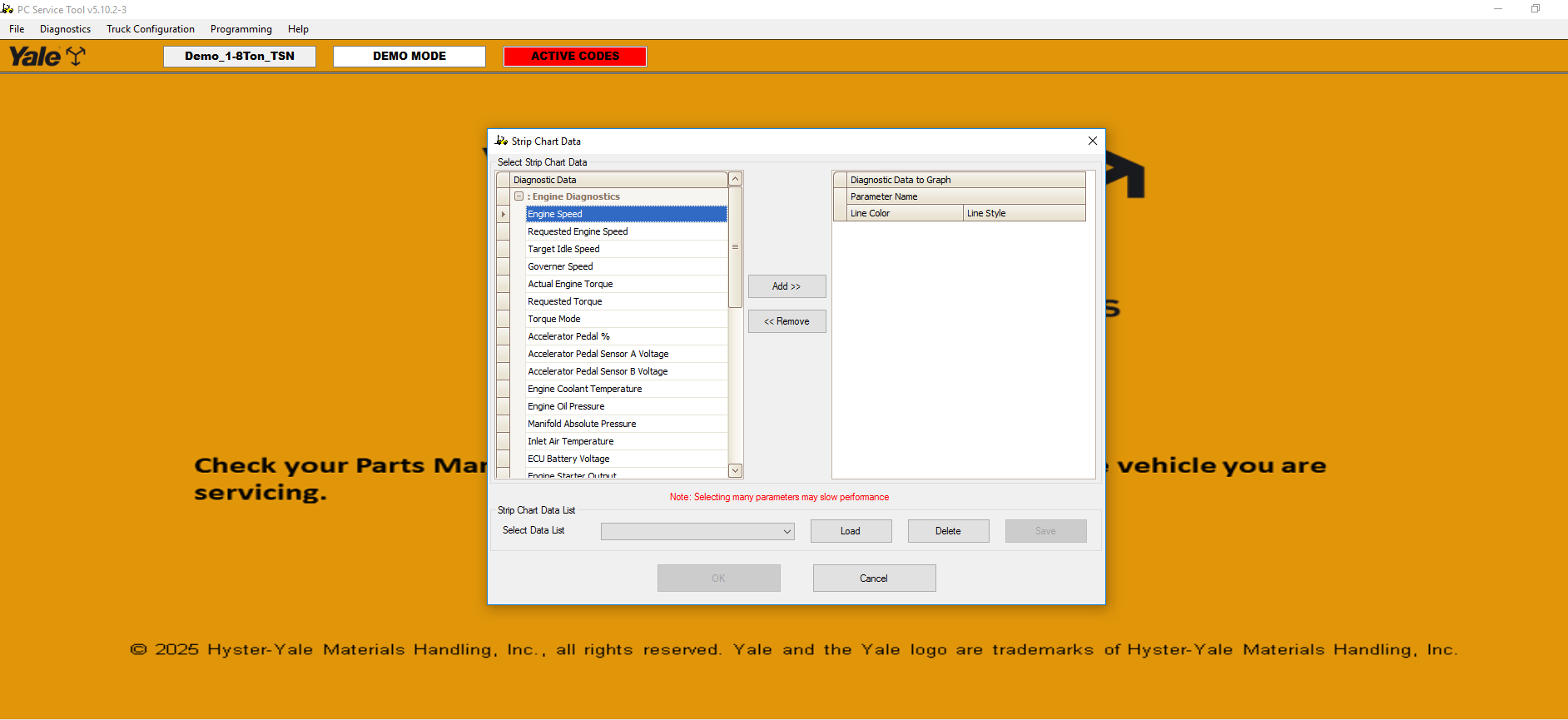
Task: Collapse the Engine Diagnostics group
Action: (x=519, y=196)
